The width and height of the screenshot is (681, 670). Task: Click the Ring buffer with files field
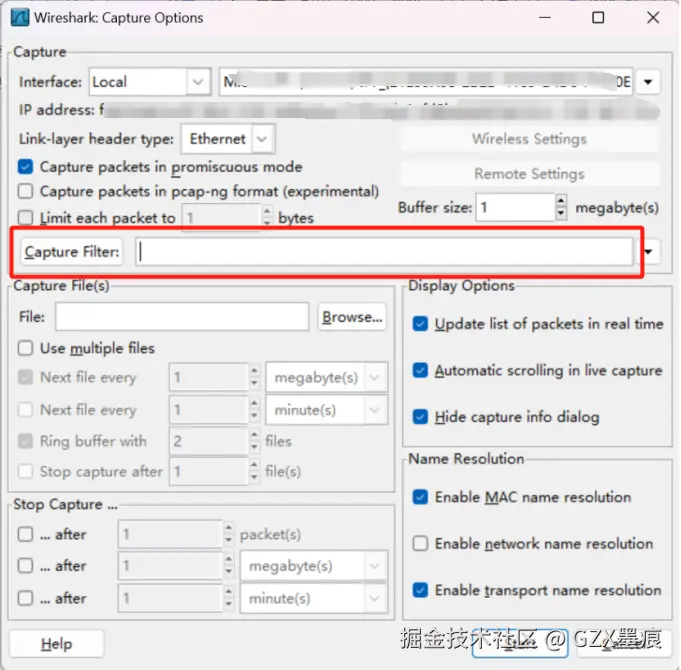point(209,441)
